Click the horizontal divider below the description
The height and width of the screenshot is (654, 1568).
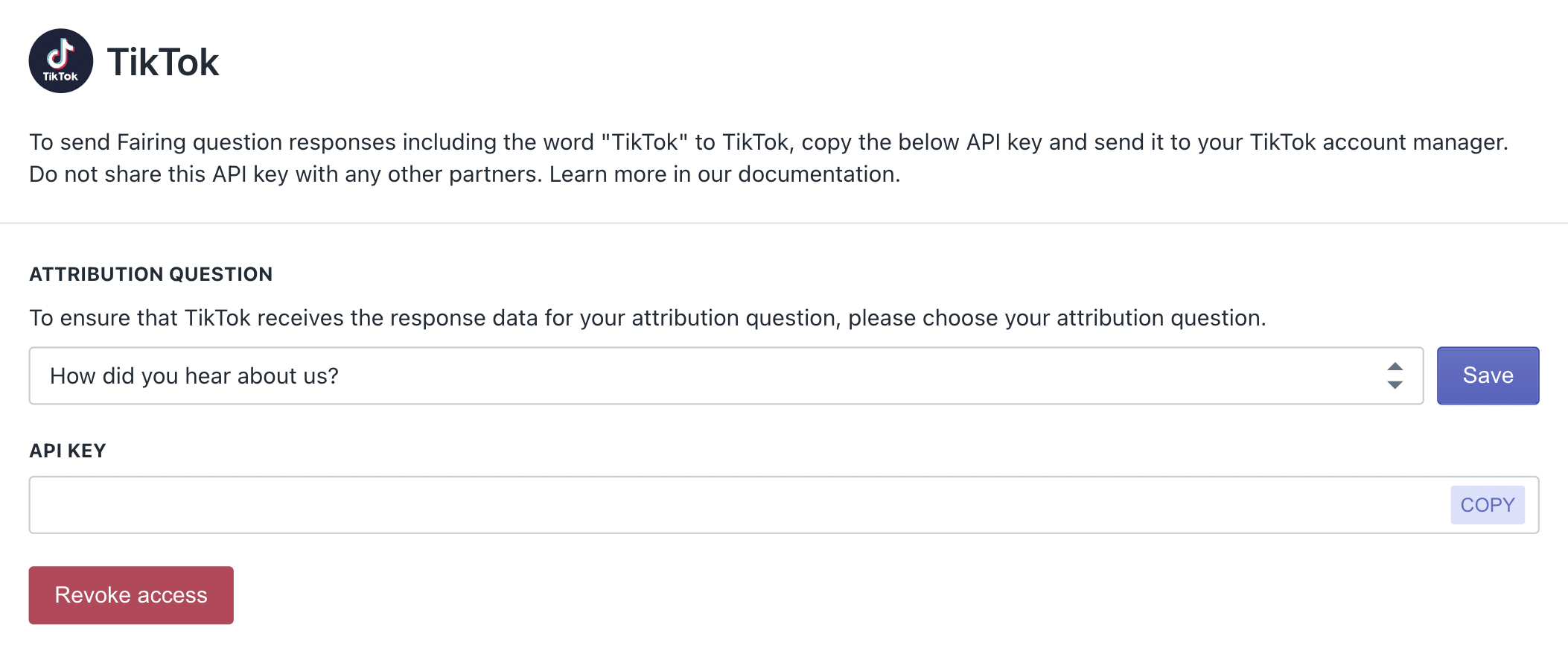(x=784, y=223)
